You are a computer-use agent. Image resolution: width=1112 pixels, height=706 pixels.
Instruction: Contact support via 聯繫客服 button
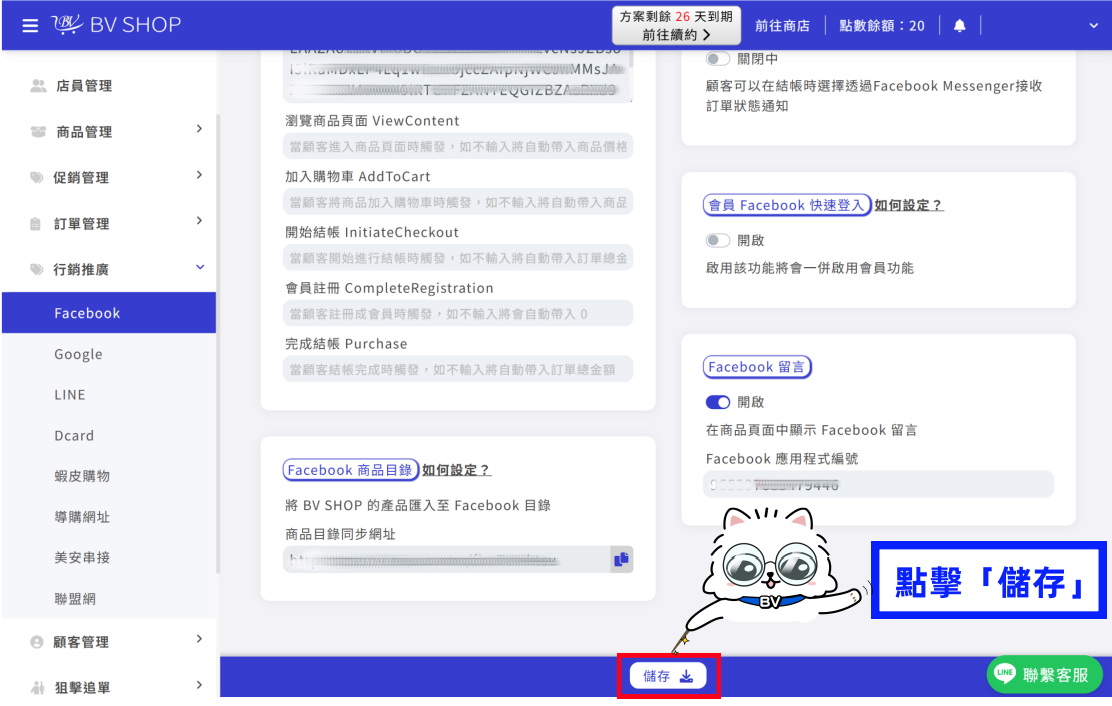1045,675
